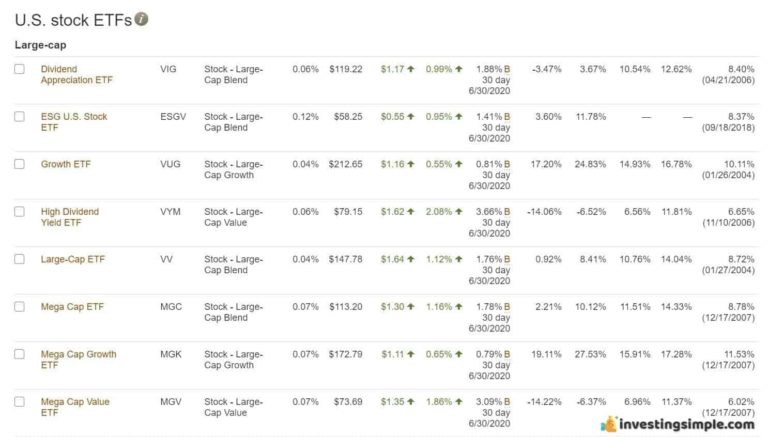The height and width of the screenshot is (437, 768).
Task: Click the 0.12% expense ratio value
Action: pos(306,117)
